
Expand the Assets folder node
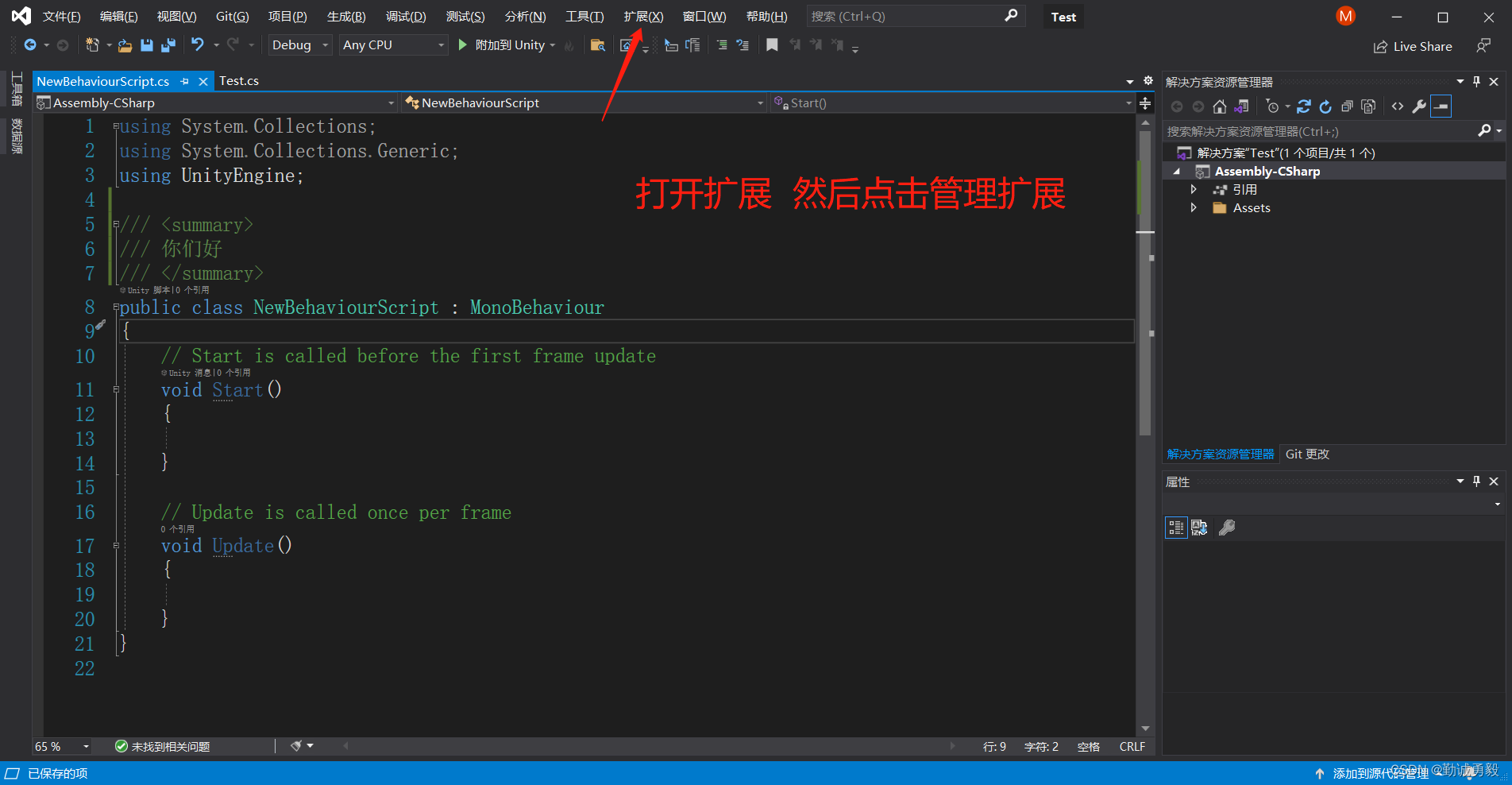1194,207
